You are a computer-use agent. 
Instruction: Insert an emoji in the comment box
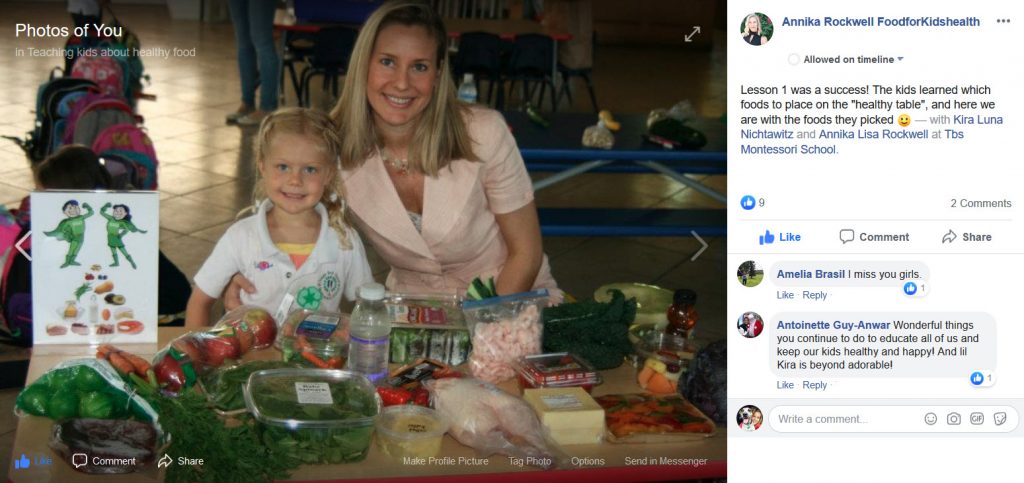pyautogui.click(x=931, y=419)
